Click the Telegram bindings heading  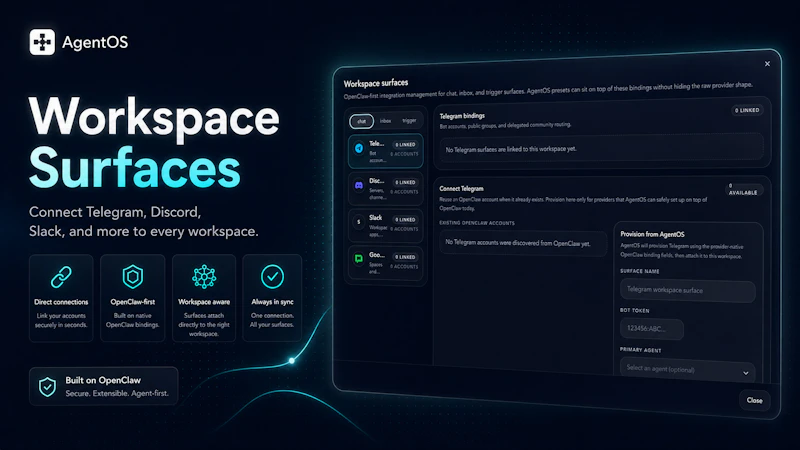pos(462,116)
